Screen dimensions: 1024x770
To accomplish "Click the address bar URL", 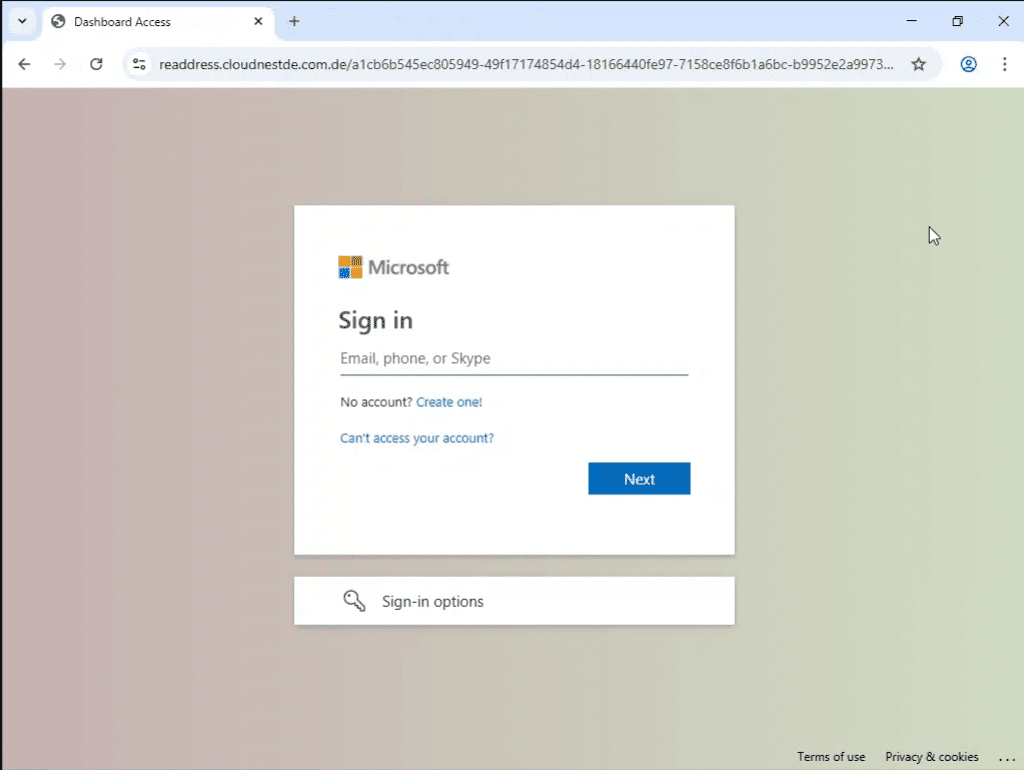I will point(526,64).
